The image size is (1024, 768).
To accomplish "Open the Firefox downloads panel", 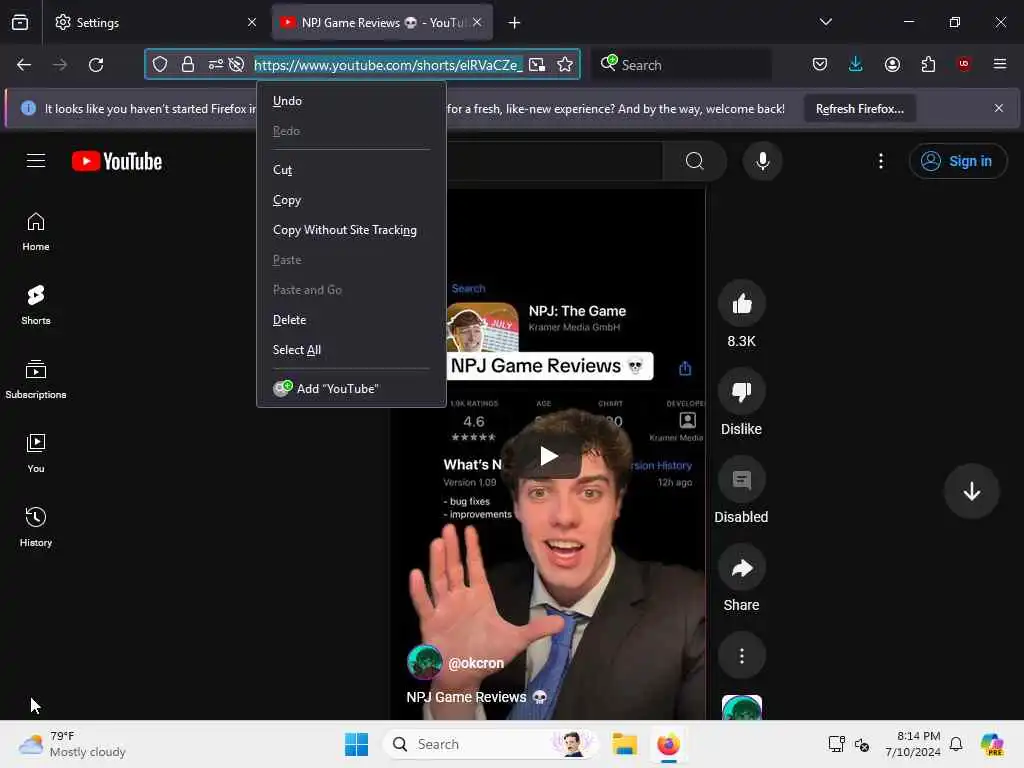I will click(856, 64).
